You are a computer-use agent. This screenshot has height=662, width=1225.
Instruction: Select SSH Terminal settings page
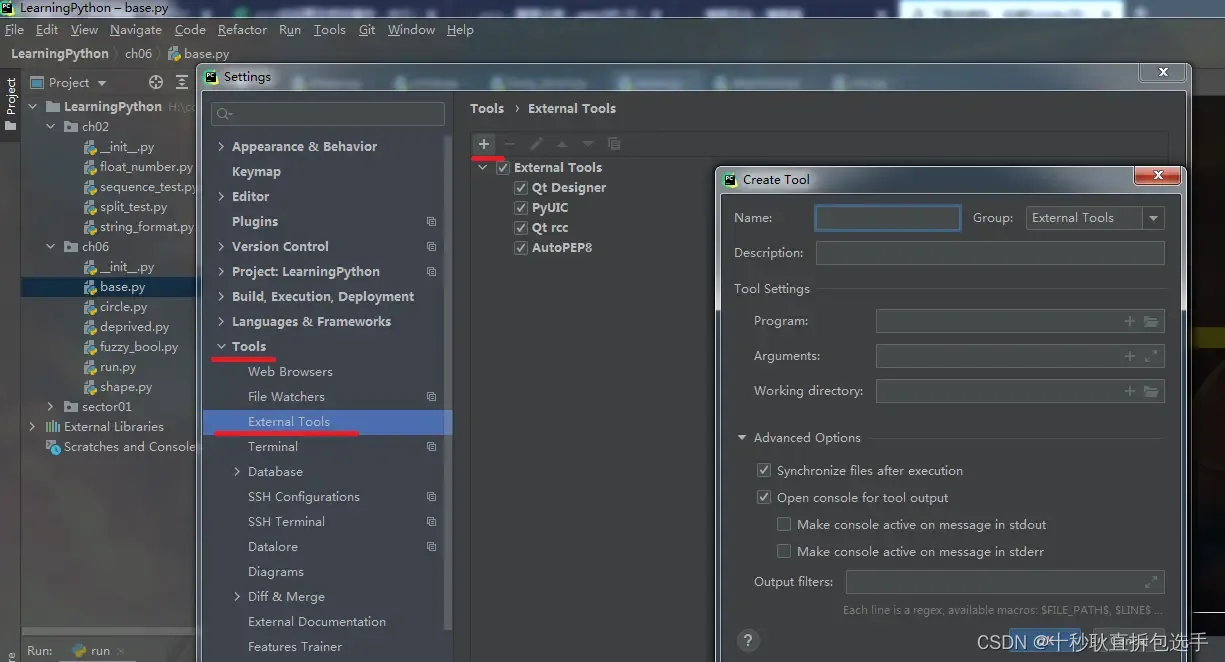[286, 522]
